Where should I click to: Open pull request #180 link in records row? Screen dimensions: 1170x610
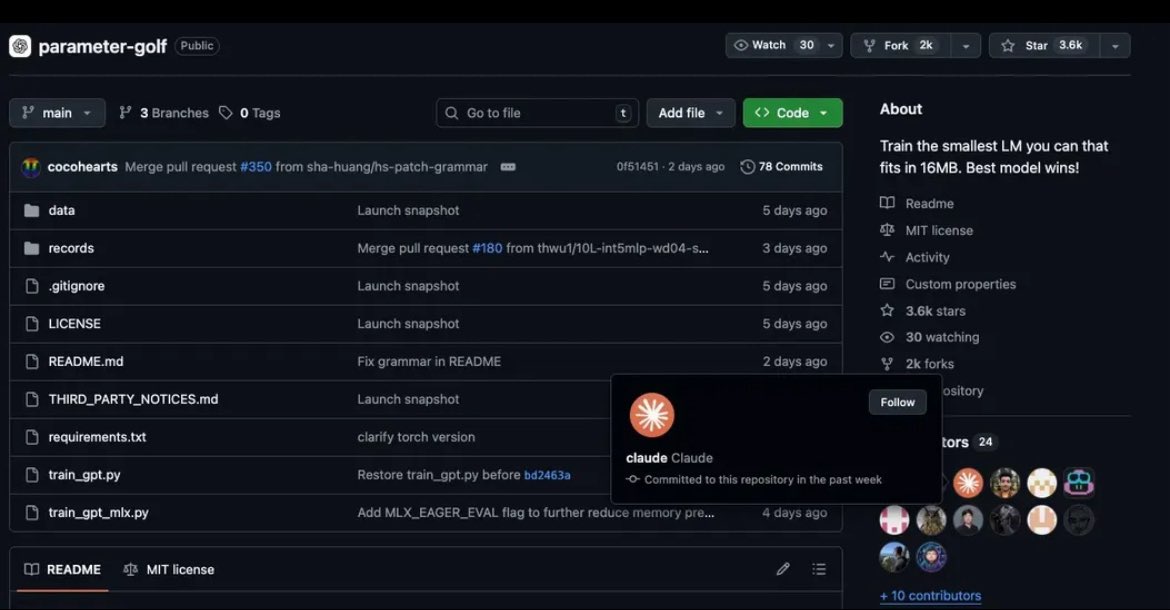487,248
